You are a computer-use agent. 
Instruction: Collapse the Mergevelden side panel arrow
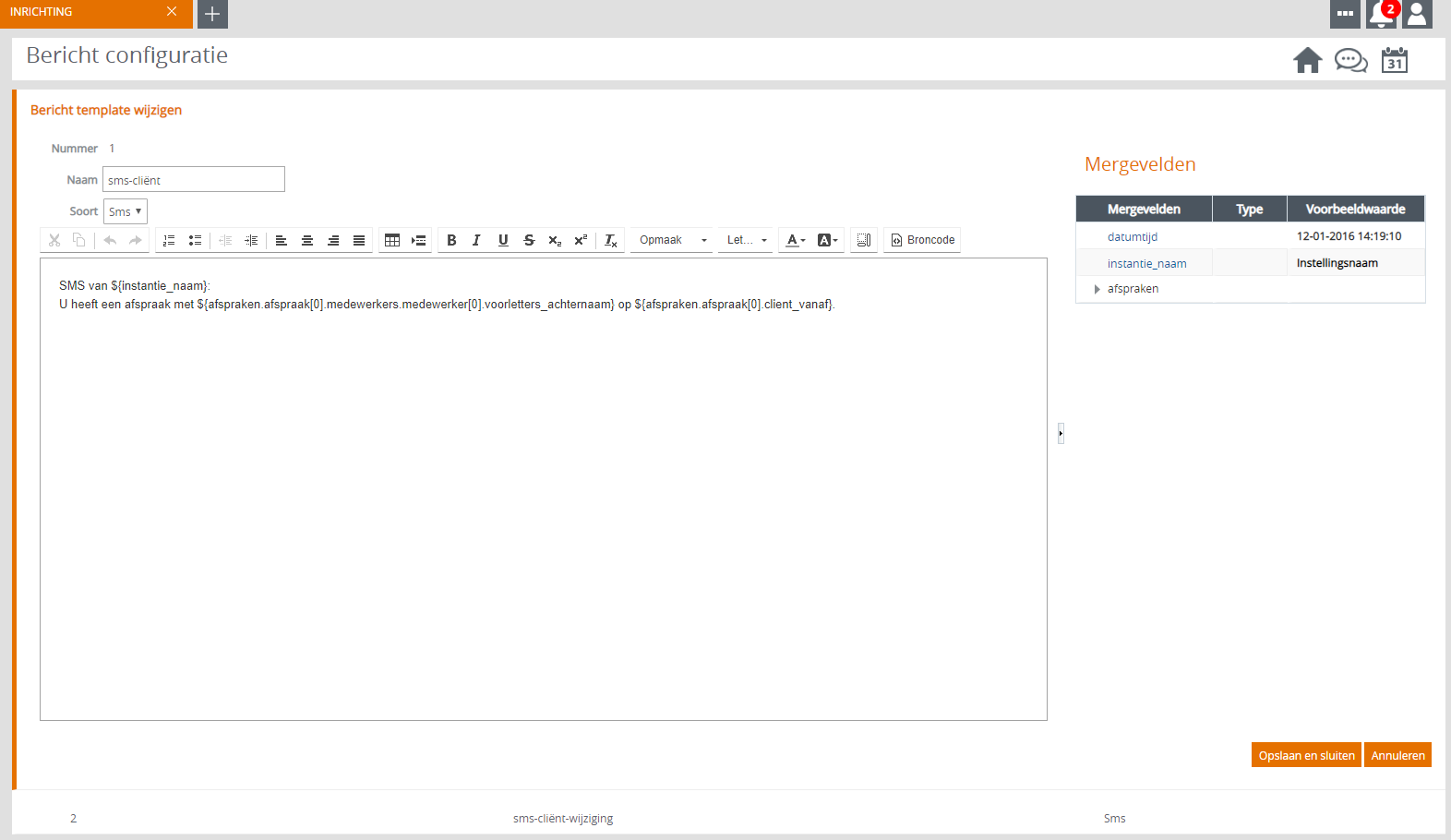point(1061,433)
